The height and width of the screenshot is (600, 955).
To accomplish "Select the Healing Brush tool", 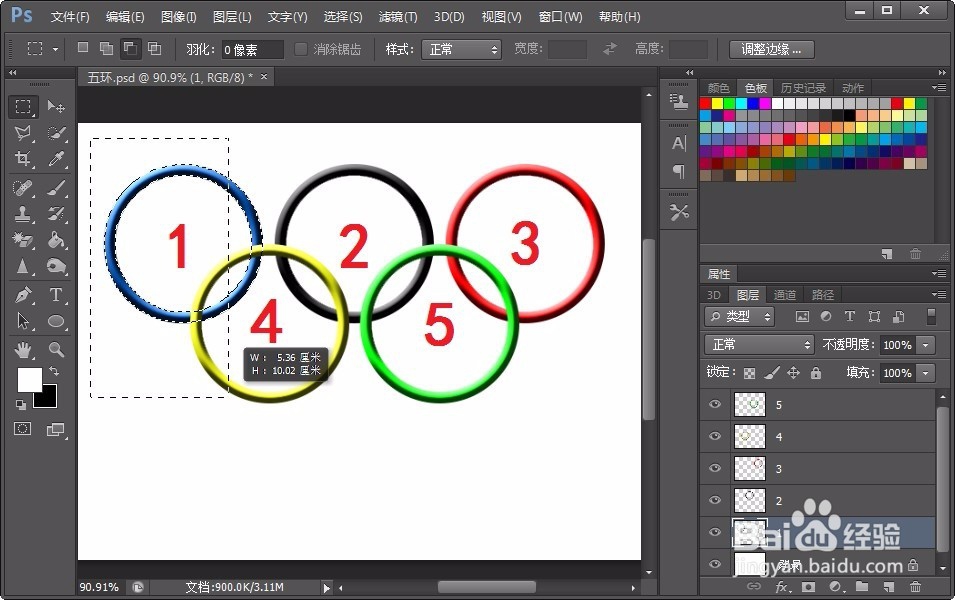I will 23,188.
